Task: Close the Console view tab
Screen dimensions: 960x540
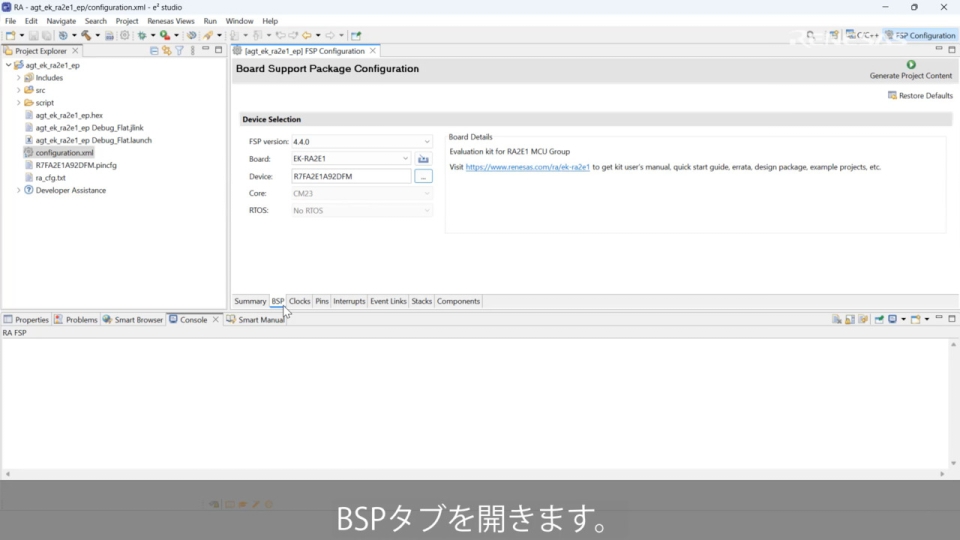Action: 216,320
